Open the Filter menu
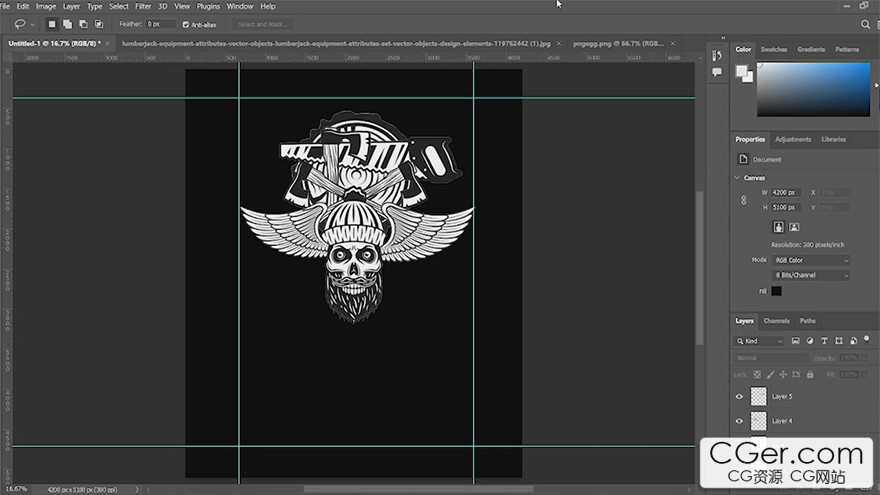880x495 pixels. click(141, 6)
